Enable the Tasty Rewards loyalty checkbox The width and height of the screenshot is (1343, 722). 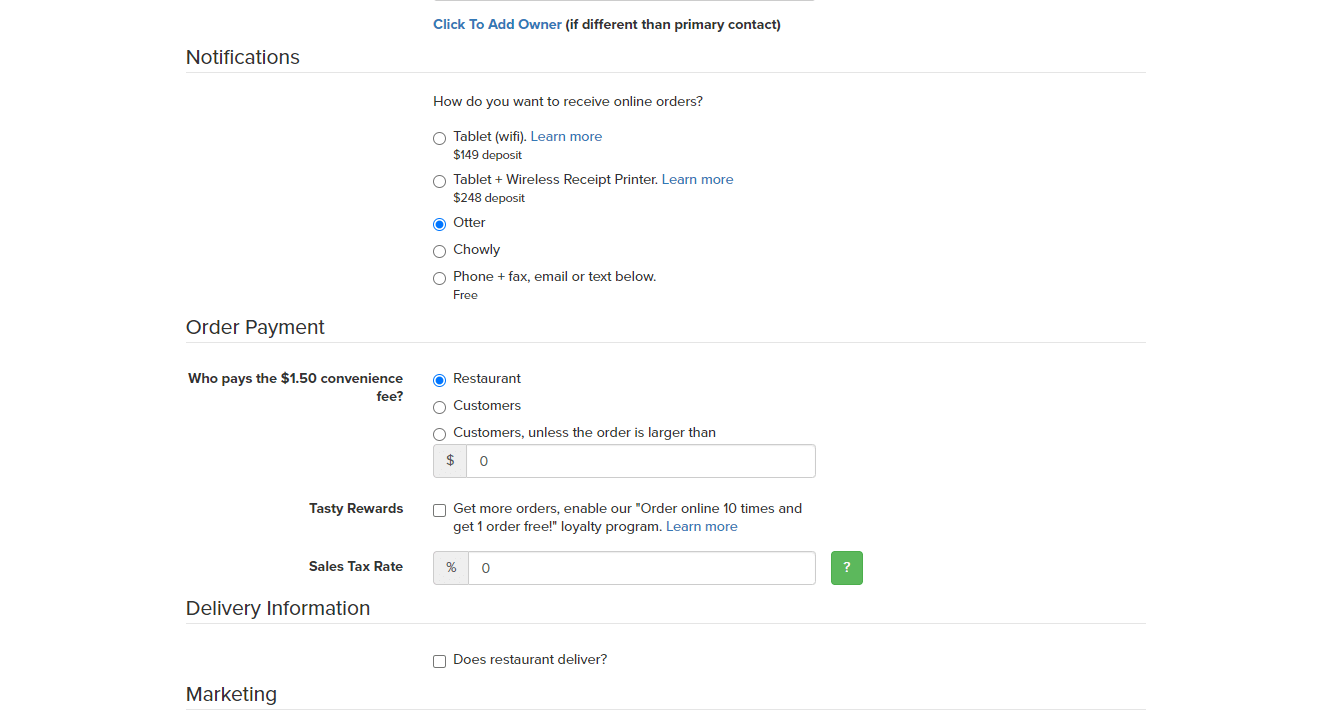pos(439,510)
